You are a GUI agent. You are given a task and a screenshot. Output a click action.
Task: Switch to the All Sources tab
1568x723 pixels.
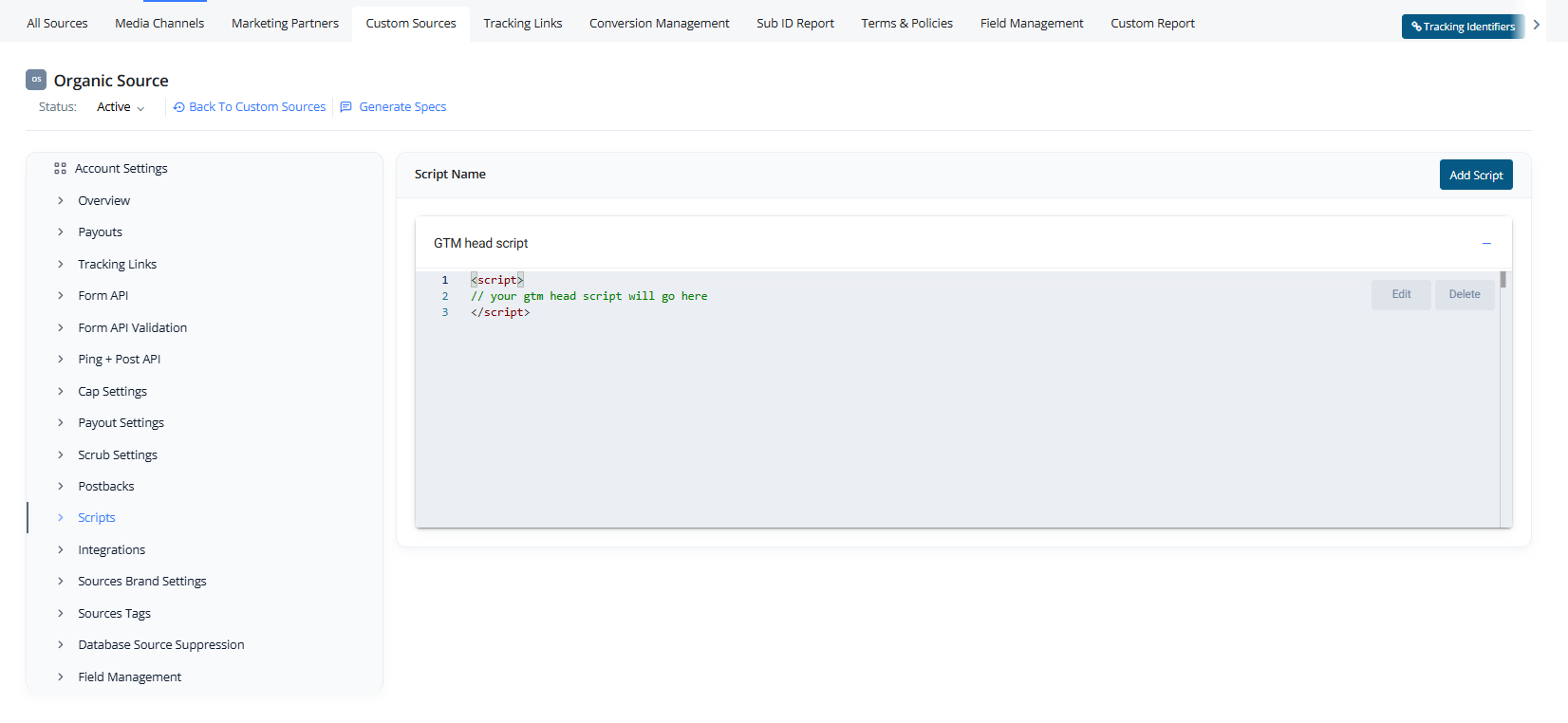point(57,23)
